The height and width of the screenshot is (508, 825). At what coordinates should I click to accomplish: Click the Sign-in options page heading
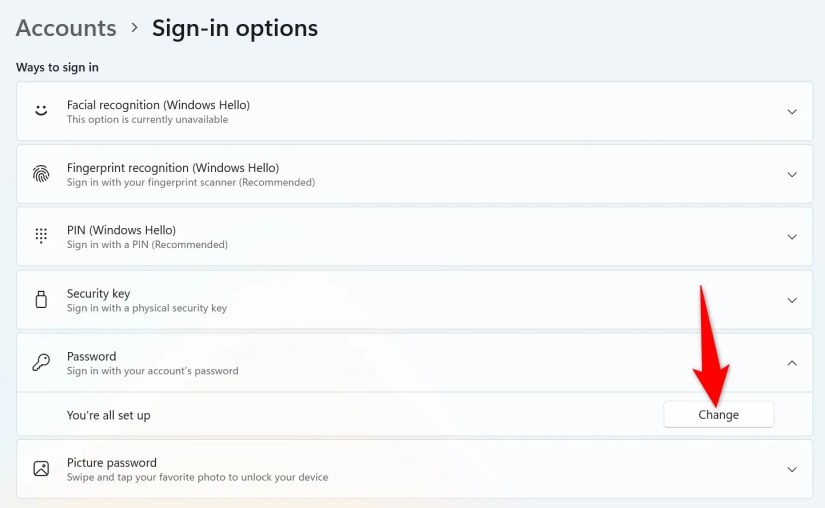coord(235,28)
